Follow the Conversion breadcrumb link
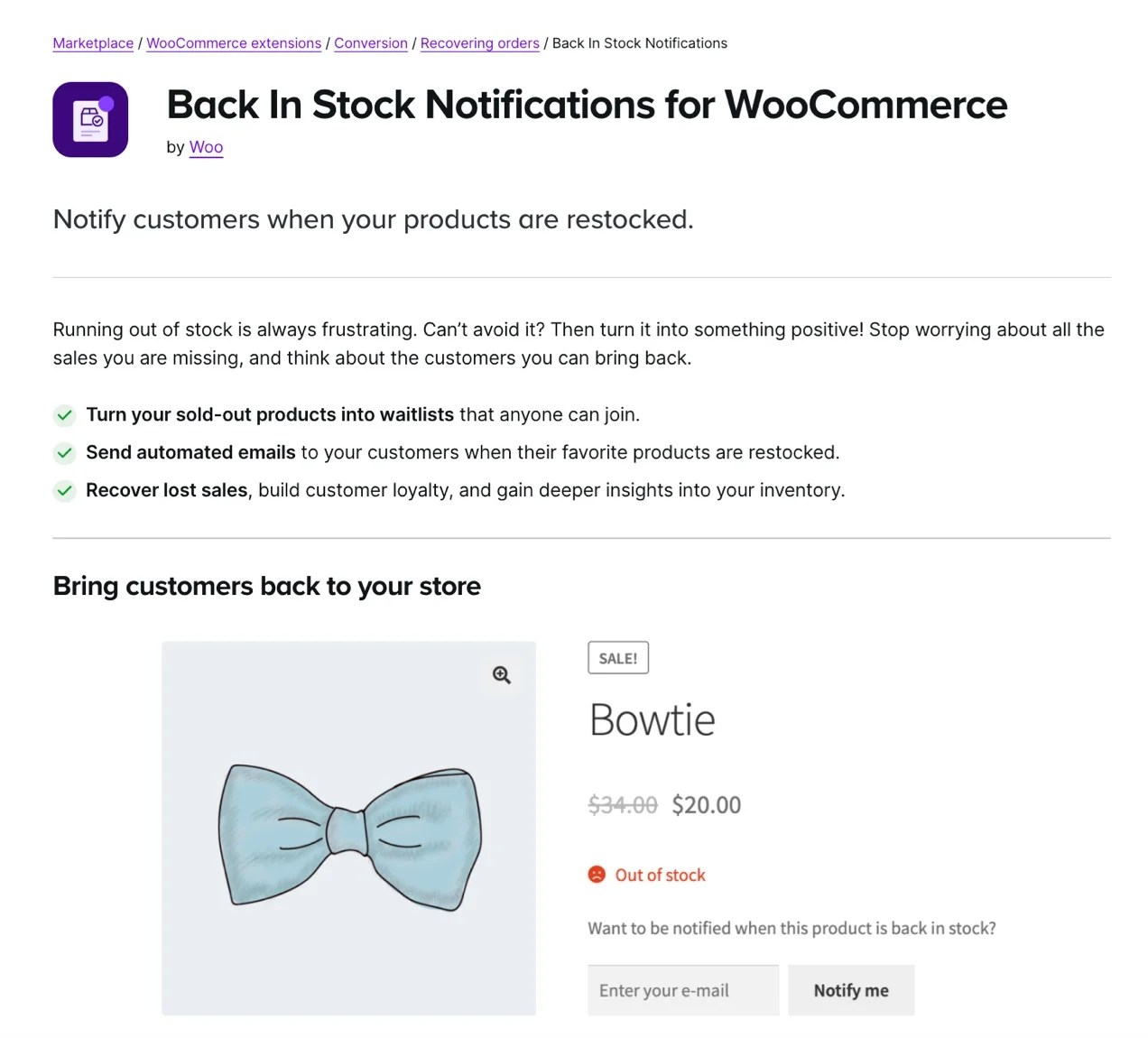Screen dimensions: 1148x1038 point(370,42)
